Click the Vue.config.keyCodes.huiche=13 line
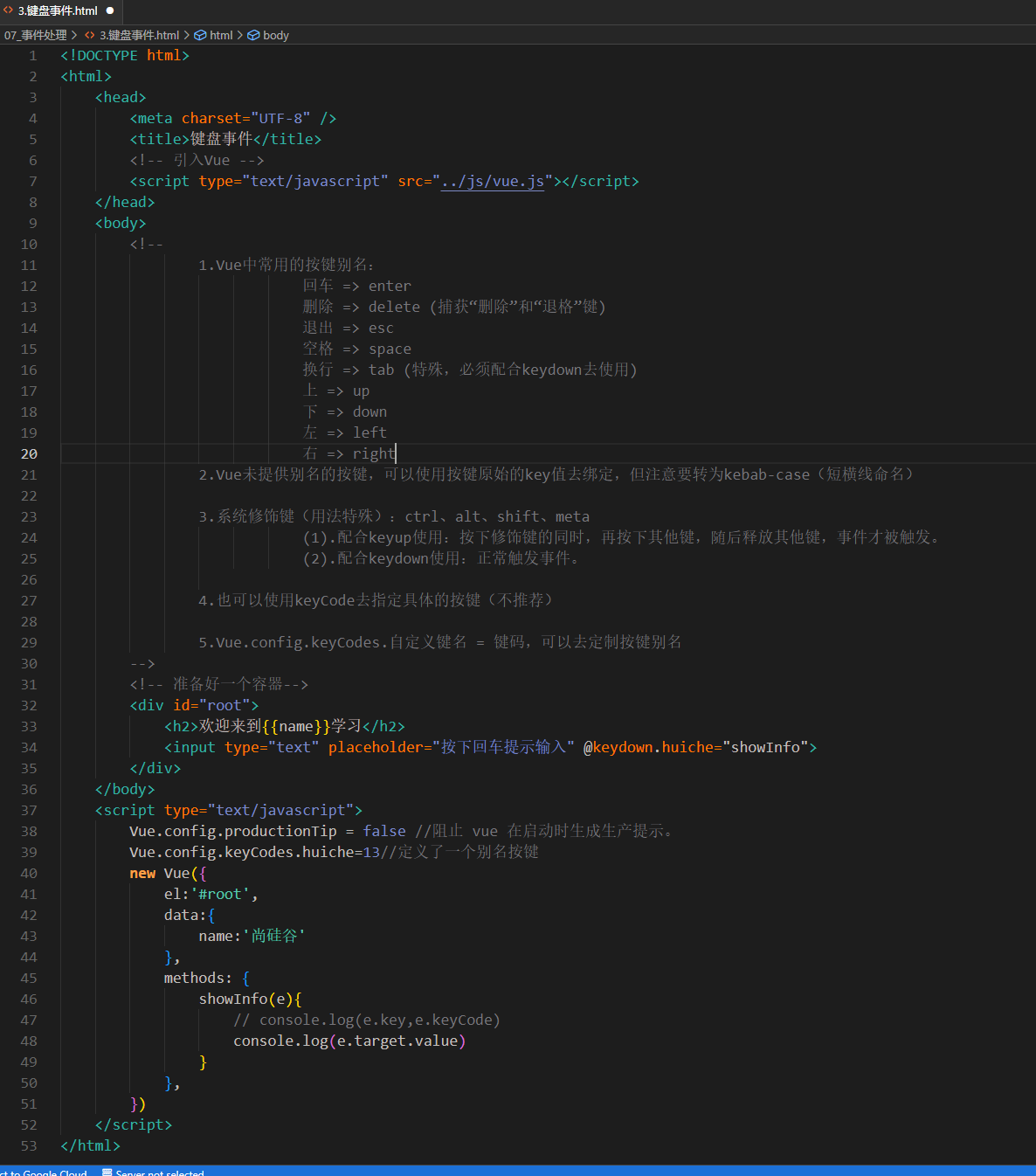Viewport: 1036px width, 1176px height. point(254,852)
